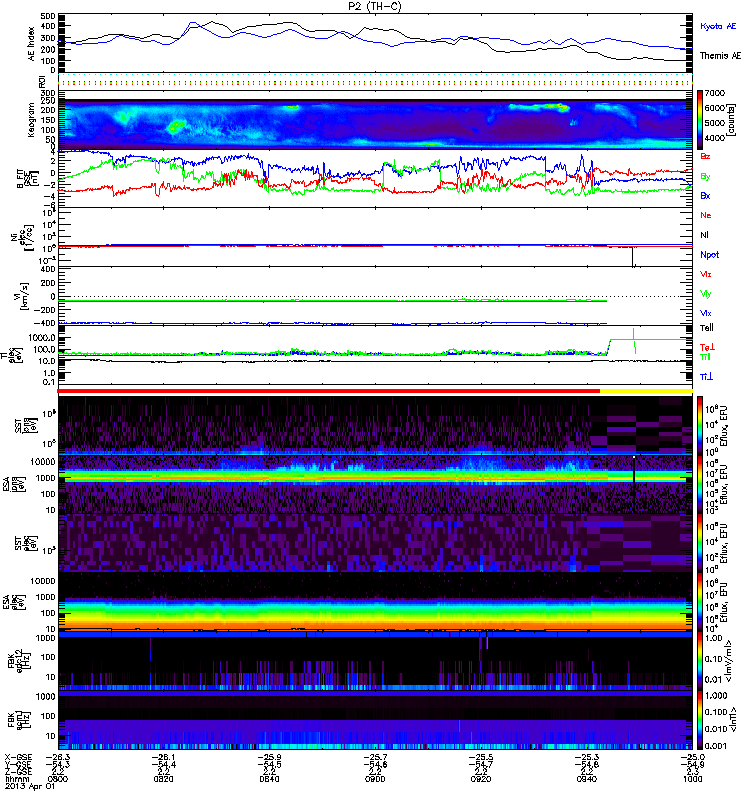Image resolution: width=750 pixels, height=800 pixels.
Task: Click the blue "Viz" velocity legend label
Action: [705, 313]
